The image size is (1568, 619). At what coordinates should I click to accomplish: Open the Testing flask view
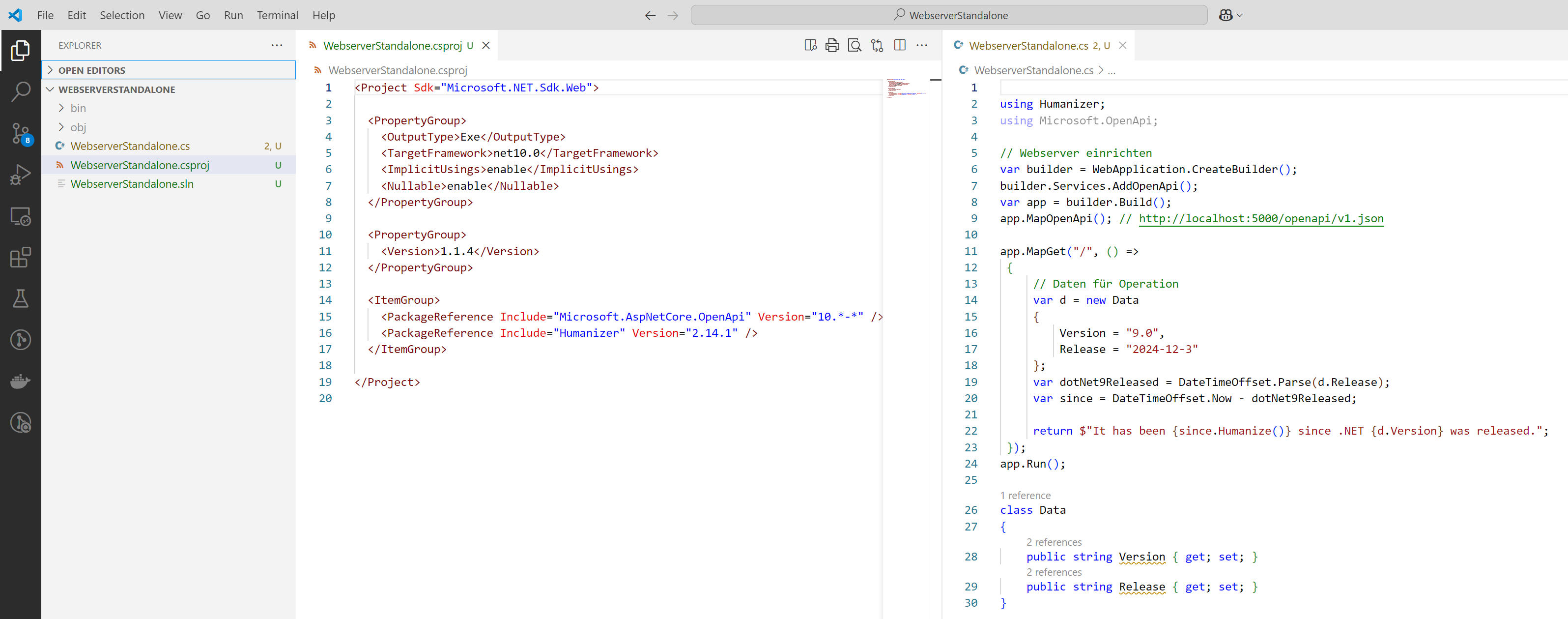click(x=20, y=298)
